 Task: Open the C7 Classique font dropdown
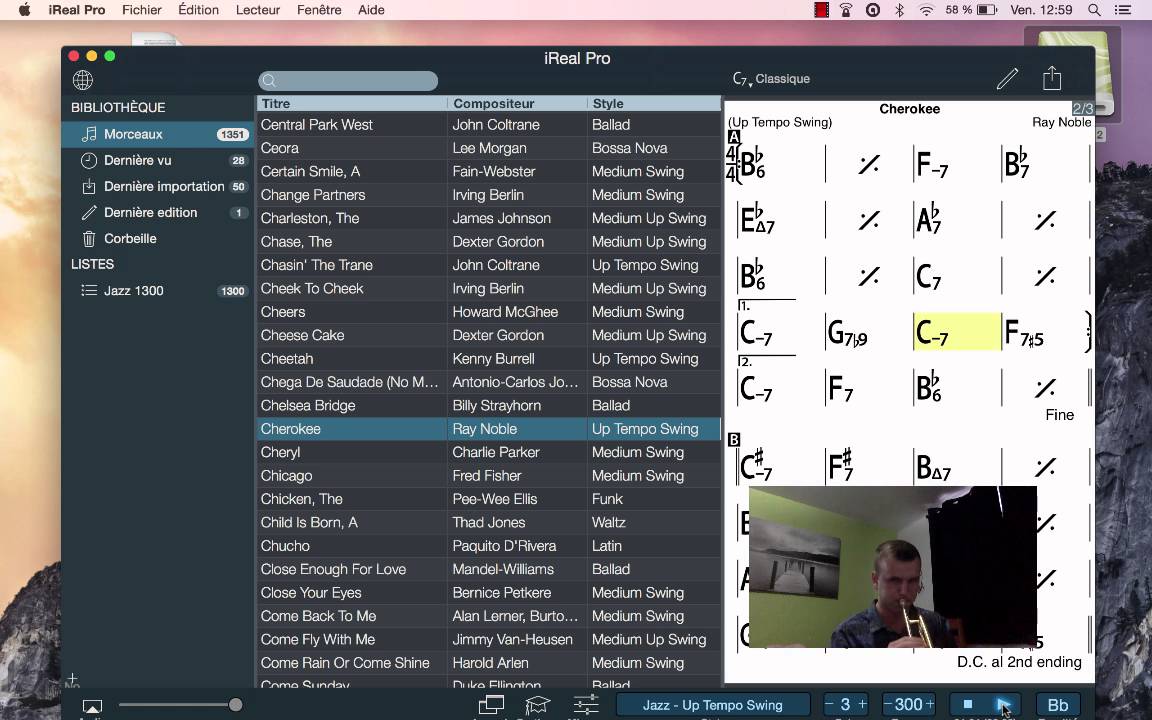(771, 79)
